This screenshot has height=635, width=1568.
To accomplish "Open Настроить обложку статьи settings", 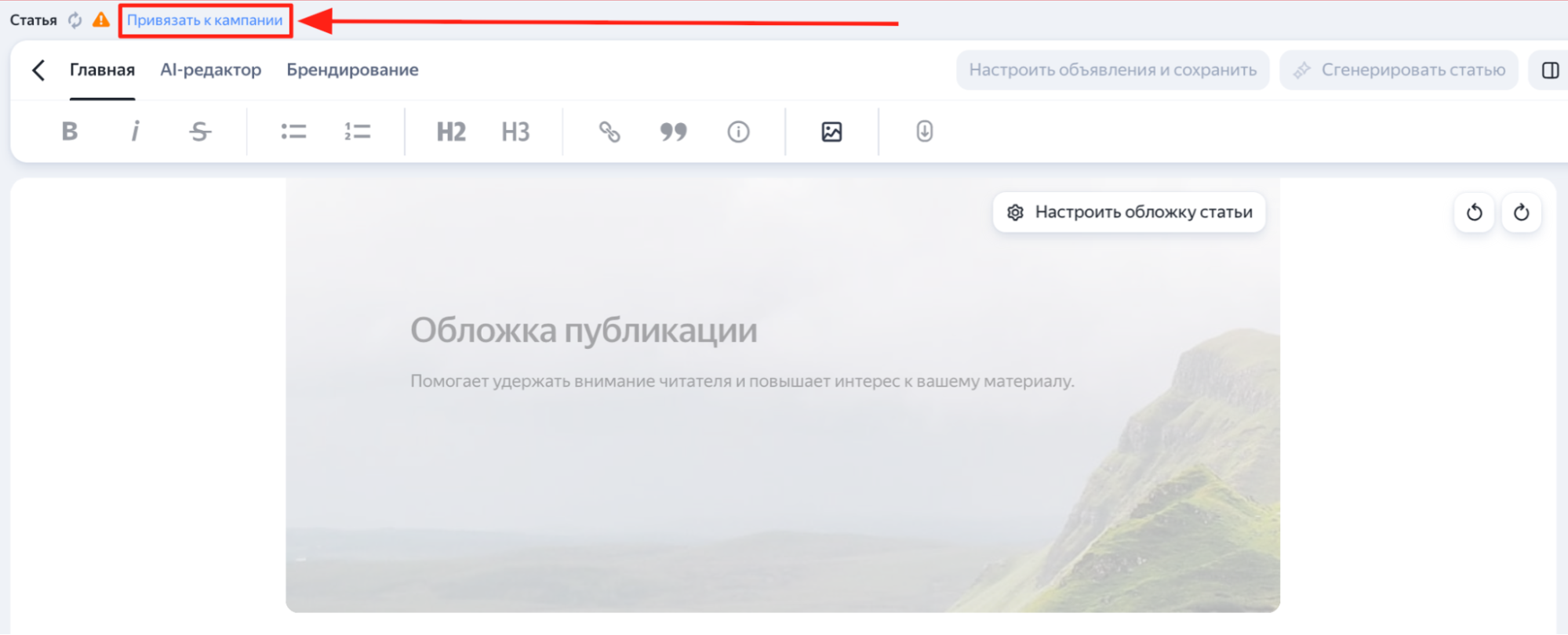I will [1130, 212].
